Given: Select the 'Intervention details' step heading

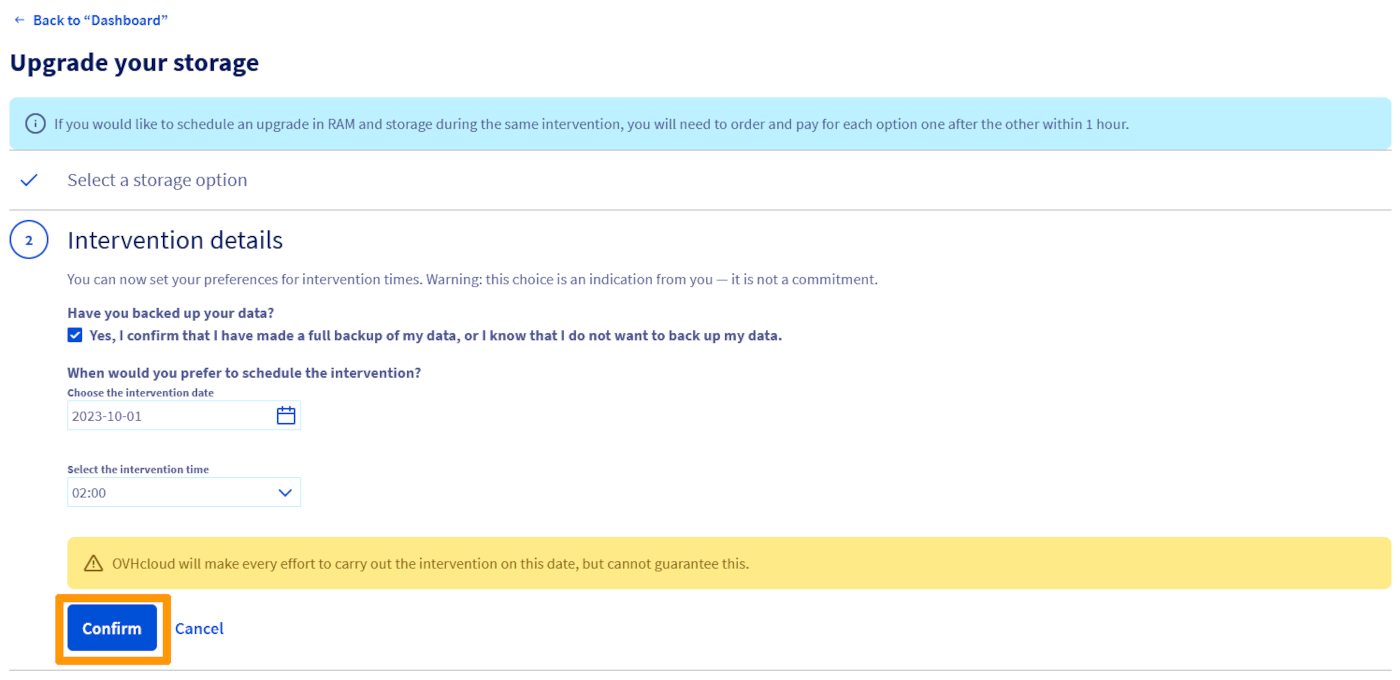Looking at the screenshot, I should 175,240.
